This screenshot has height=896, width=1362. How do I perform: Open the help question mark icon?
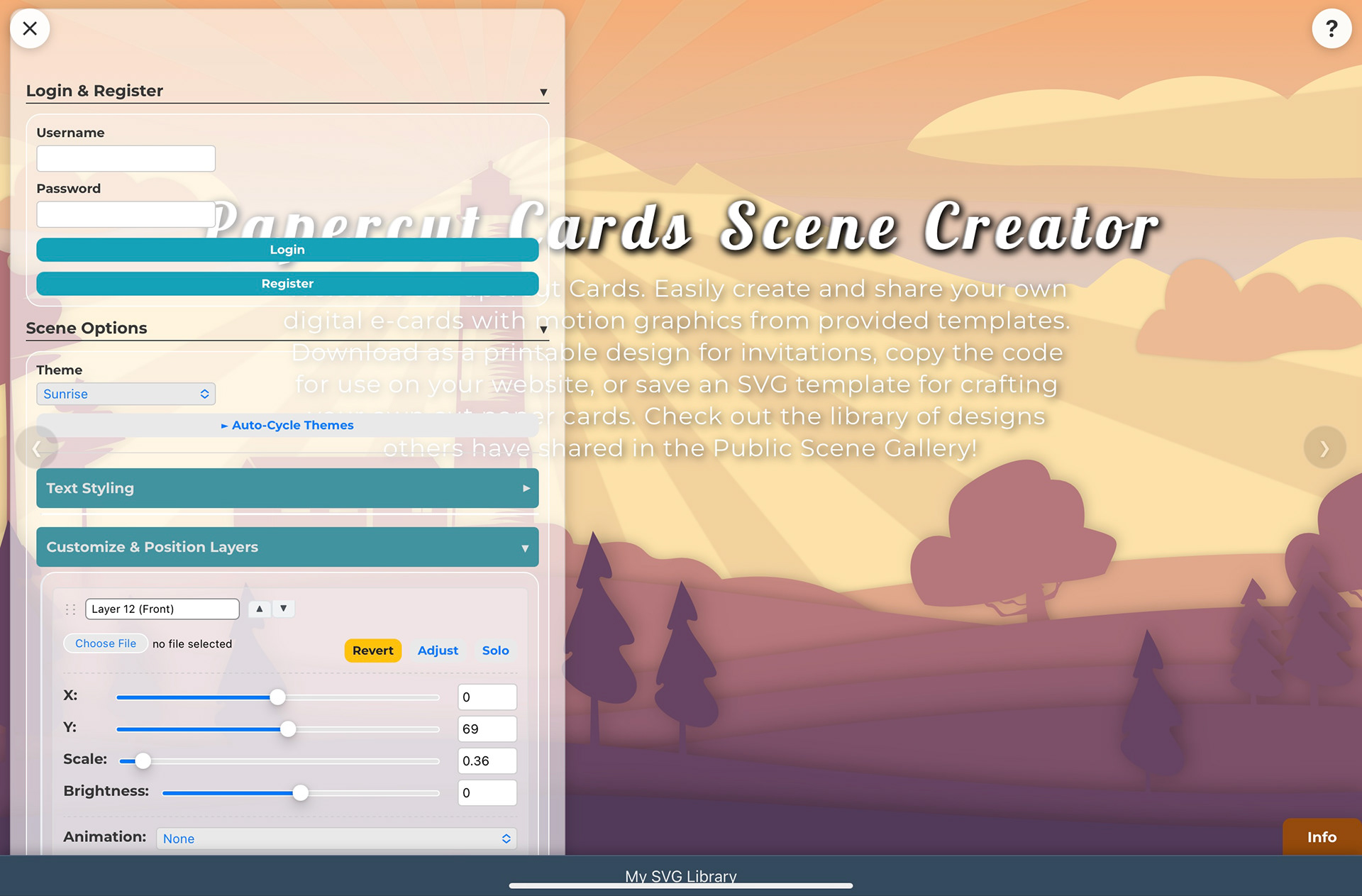coord(1331,28)
